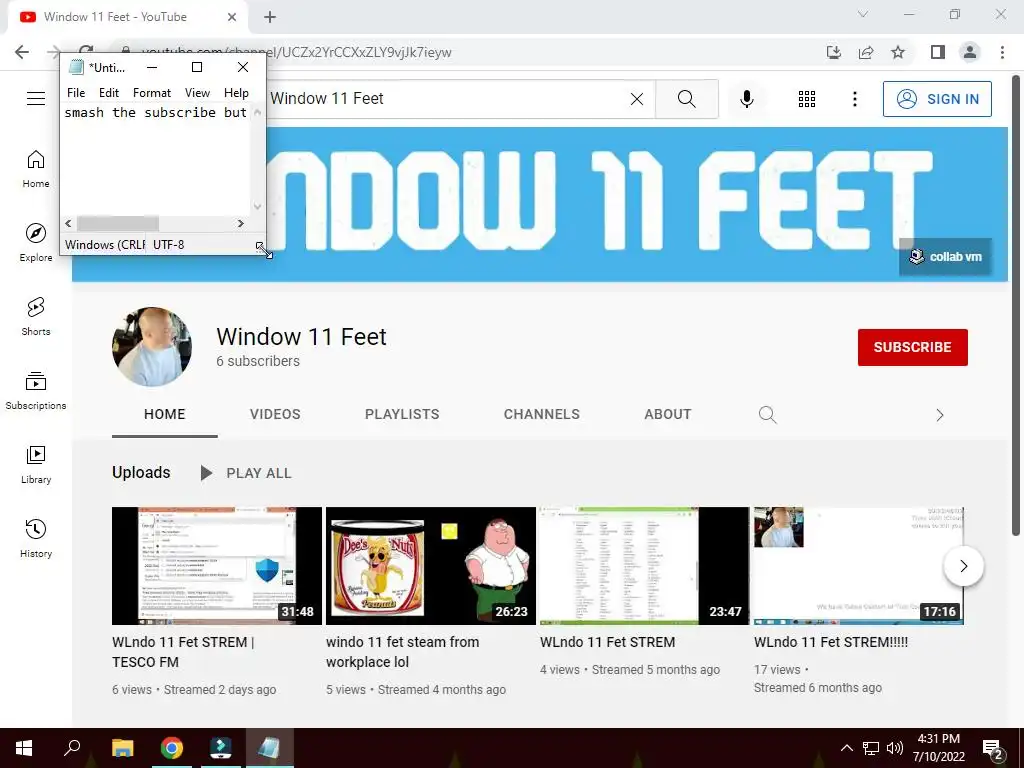Click the Chrome back arrow

(22, 52)
